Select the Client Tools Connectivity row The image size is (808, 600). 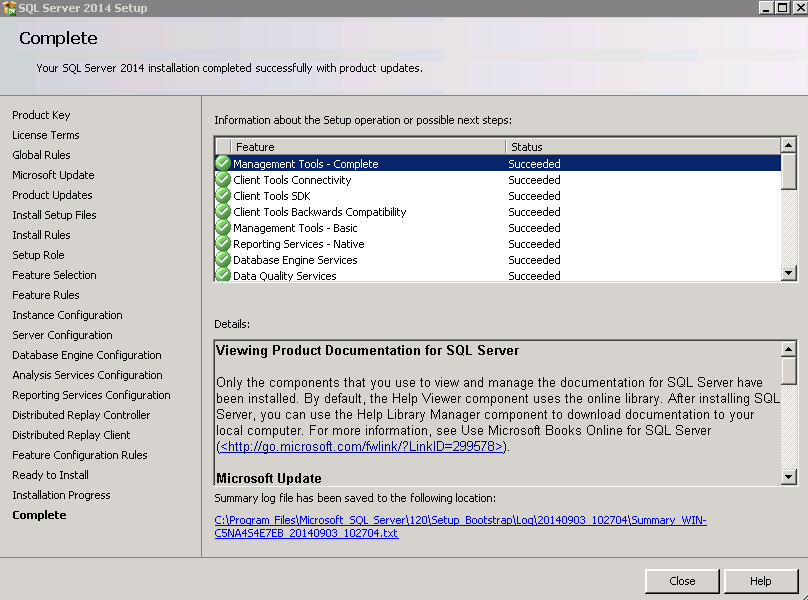click(498, 179)
